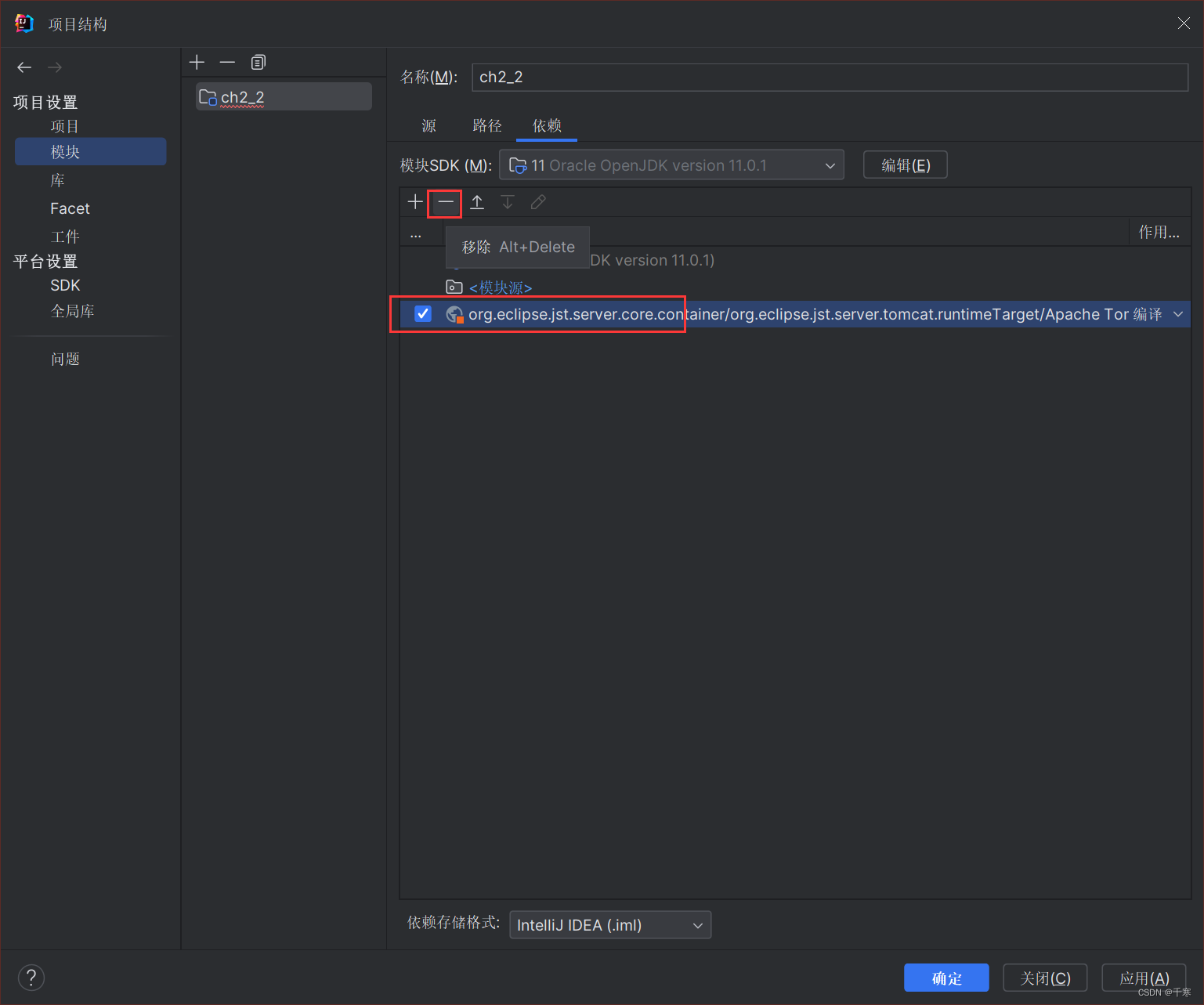Click the edit dependency pencil icon
Image resolution: width=1204 pixels, height=1005 pixels.
click(x=538, y=202)
